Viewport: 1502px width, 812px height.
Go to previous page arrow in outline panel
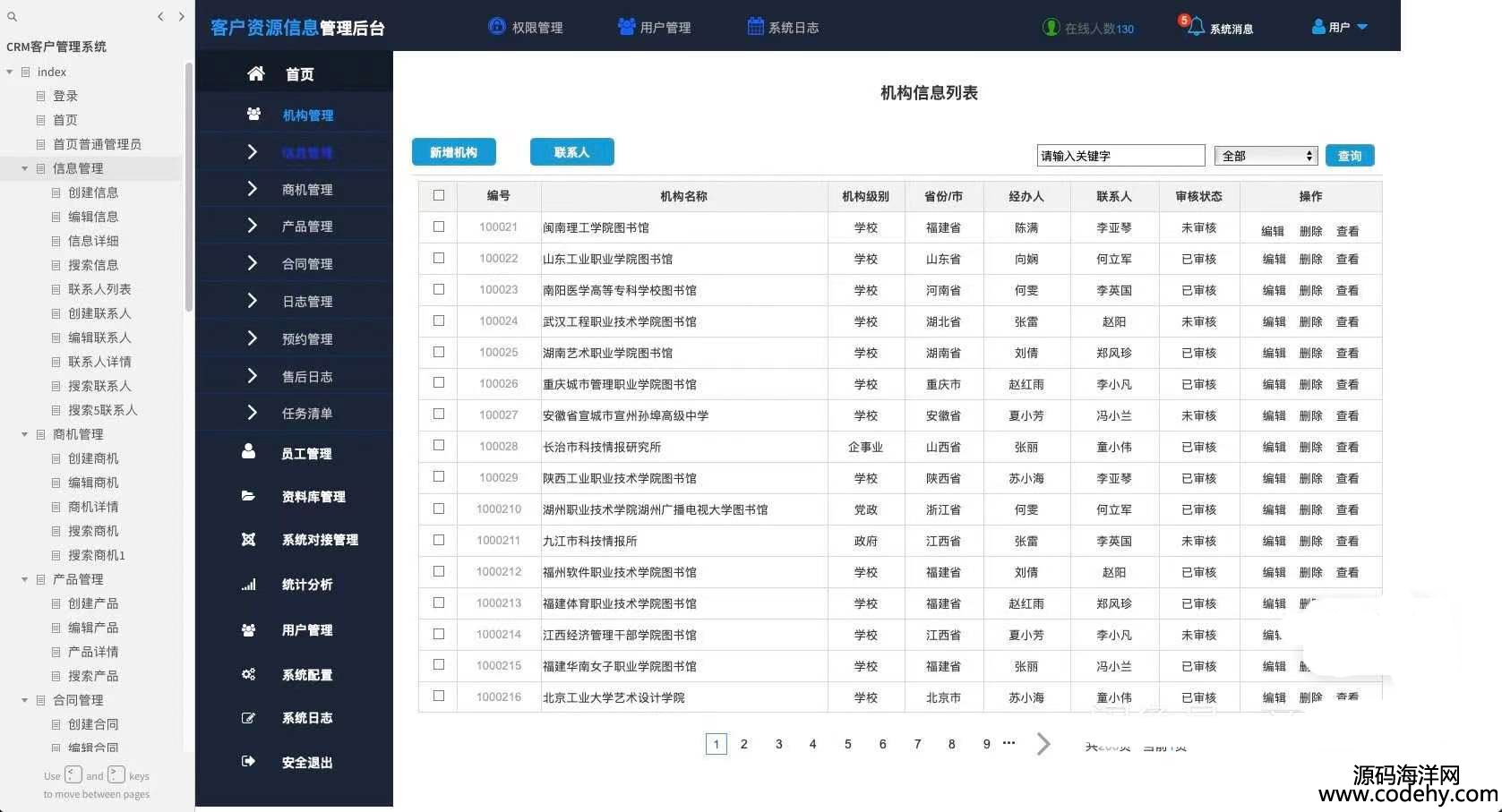[160, 16]
